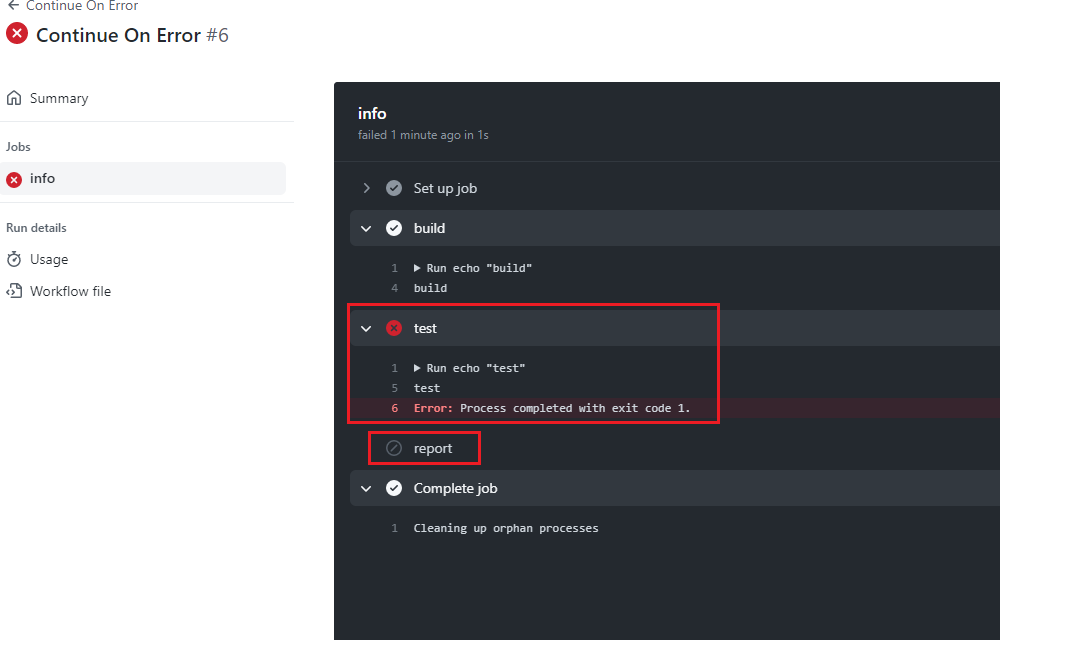The height and width of the screenshot is (663, 1079).
Task: Select the info job in sidebar
Action: 43,179
